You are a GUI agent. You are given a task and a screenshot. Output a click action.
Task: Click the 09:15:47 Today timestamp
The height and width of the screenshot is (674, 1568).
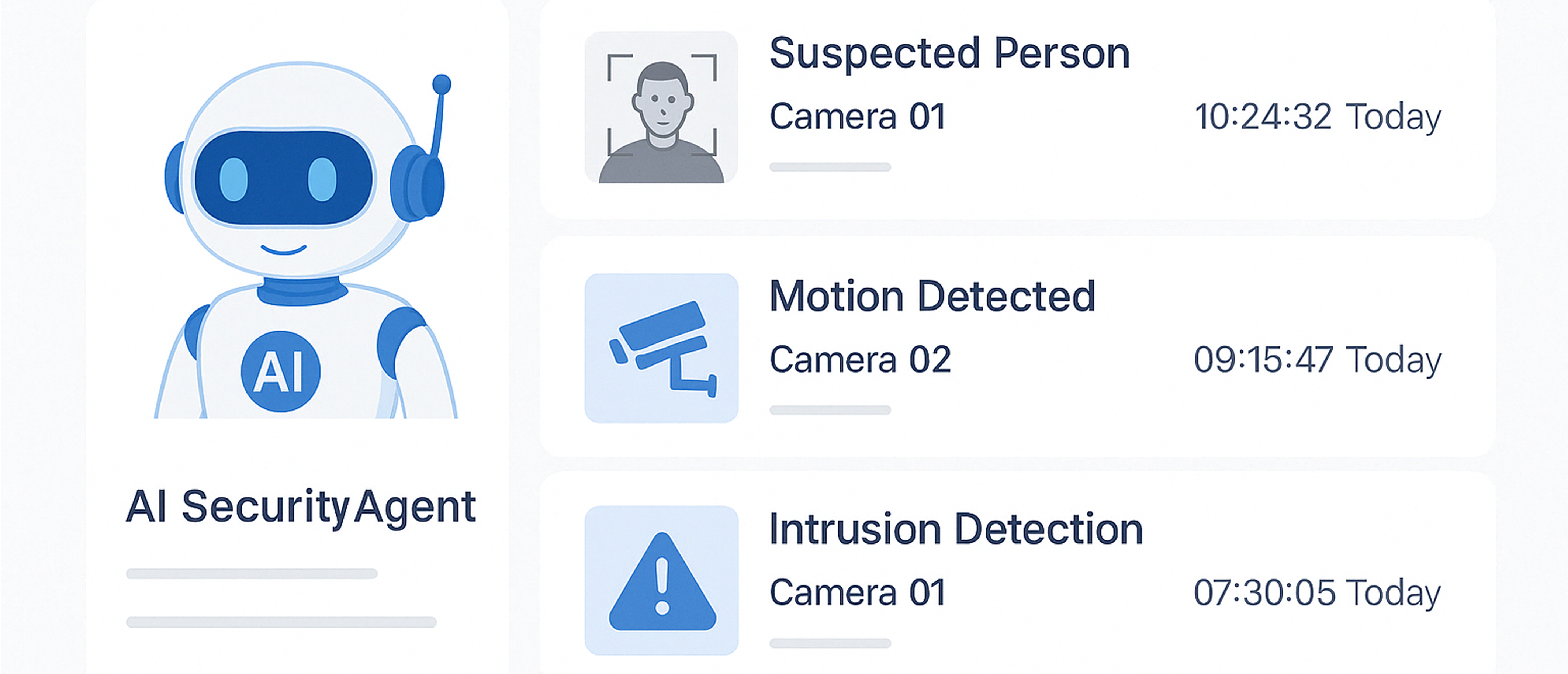click(1317, 359)
